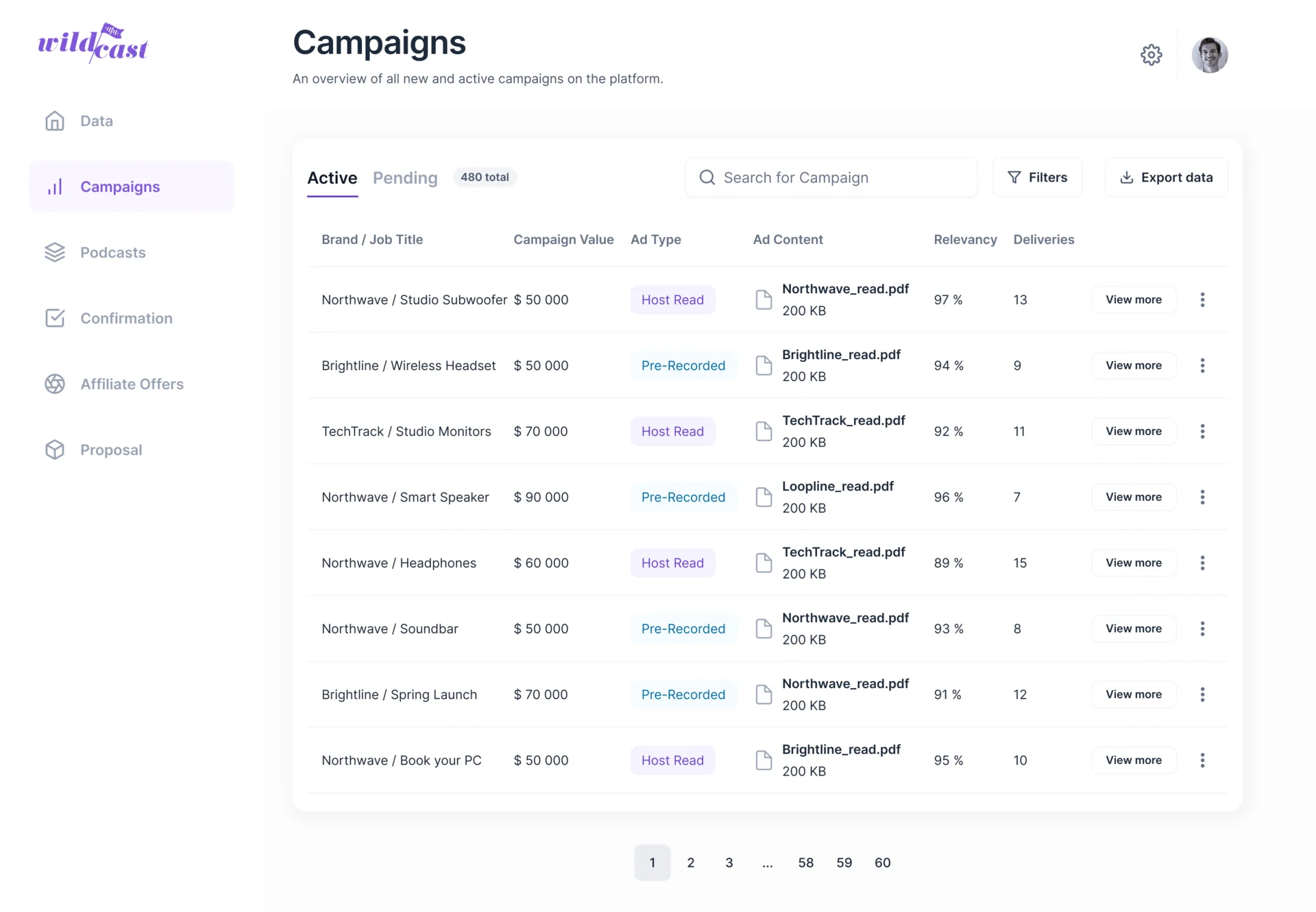Click the 480 total badge
The image size is (1316, 912).
click(485, 177)
